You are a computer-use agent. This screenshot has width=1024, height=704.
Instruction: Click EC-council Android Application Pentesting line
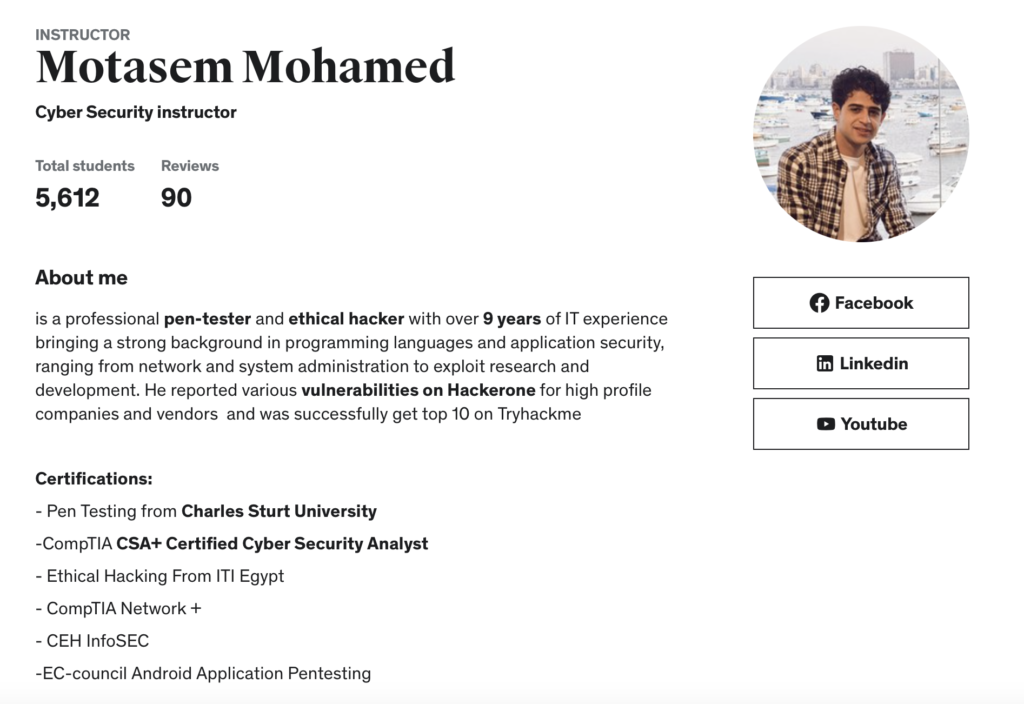[206, 673]
